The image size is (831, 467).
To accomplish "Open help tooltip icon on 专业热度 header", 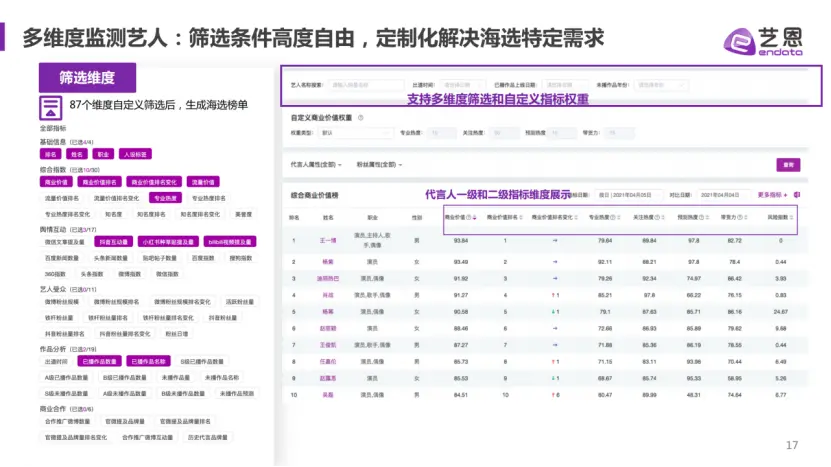I will tap(613, 217).
